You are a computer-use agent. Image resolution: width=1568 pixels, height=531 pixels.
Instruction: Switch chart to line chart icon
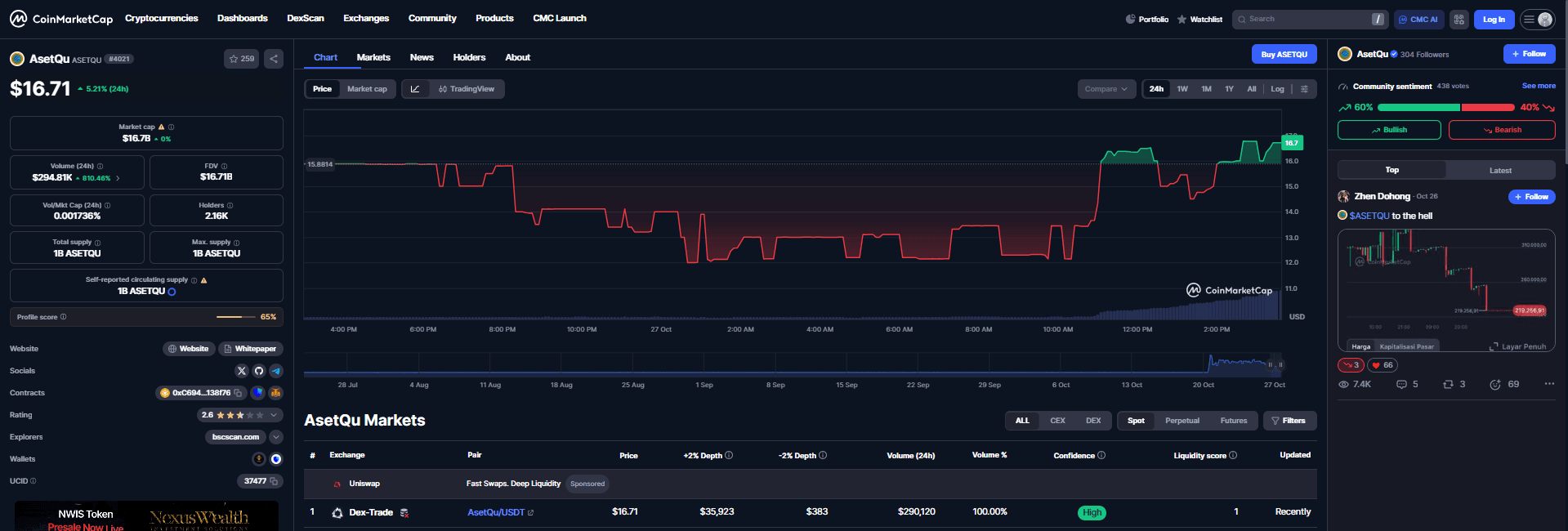pos(415,89)
